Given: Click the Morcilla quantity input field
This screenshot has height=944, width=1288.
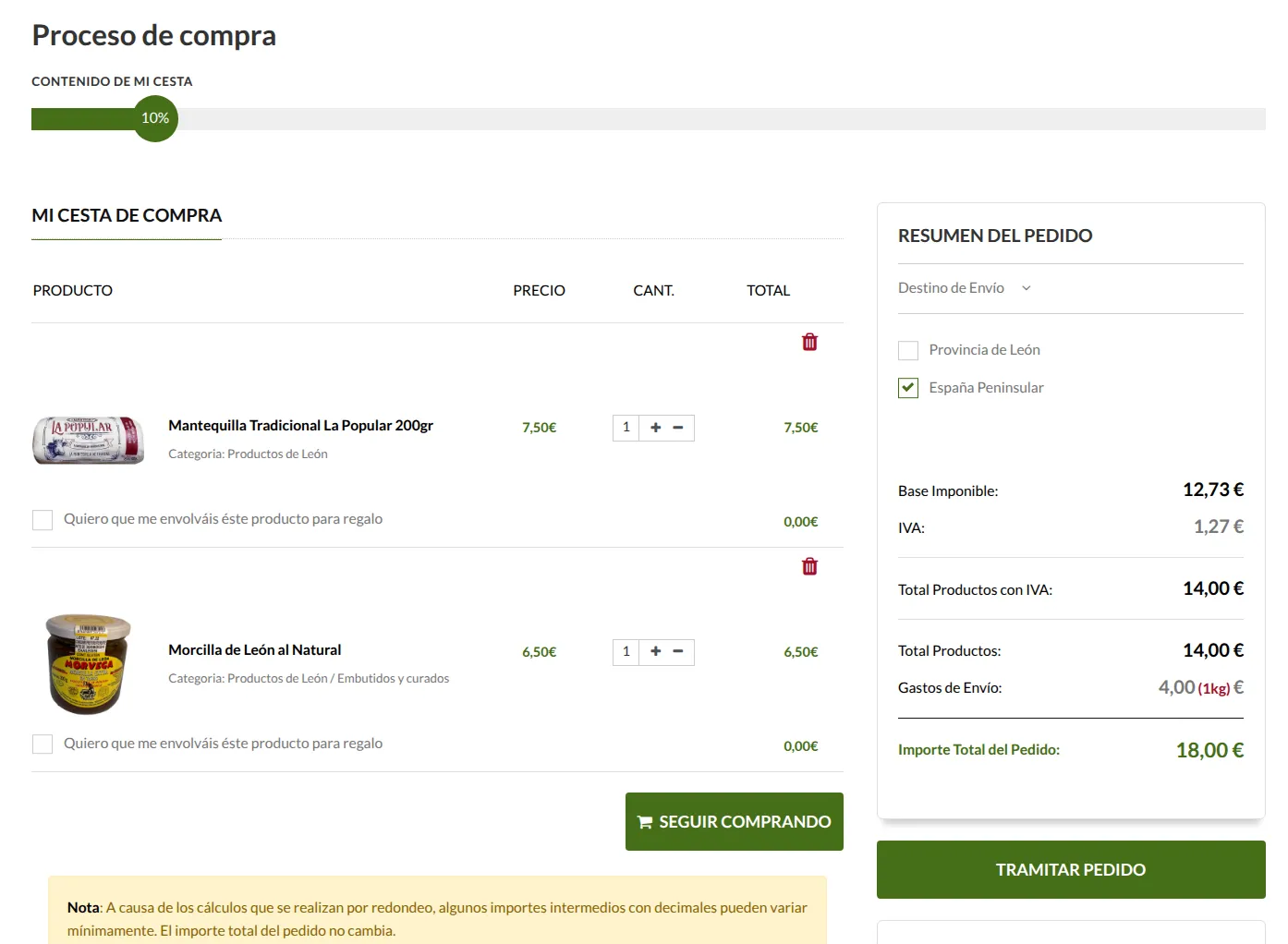Looking at the screenshot, I should [x=626, y=652].
